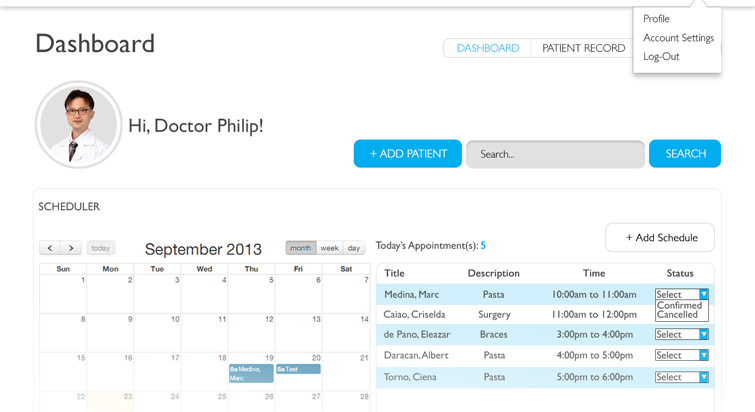This screenshot has height=412, width=755.
Task: Switch calendar to day view
Action: 354,248
